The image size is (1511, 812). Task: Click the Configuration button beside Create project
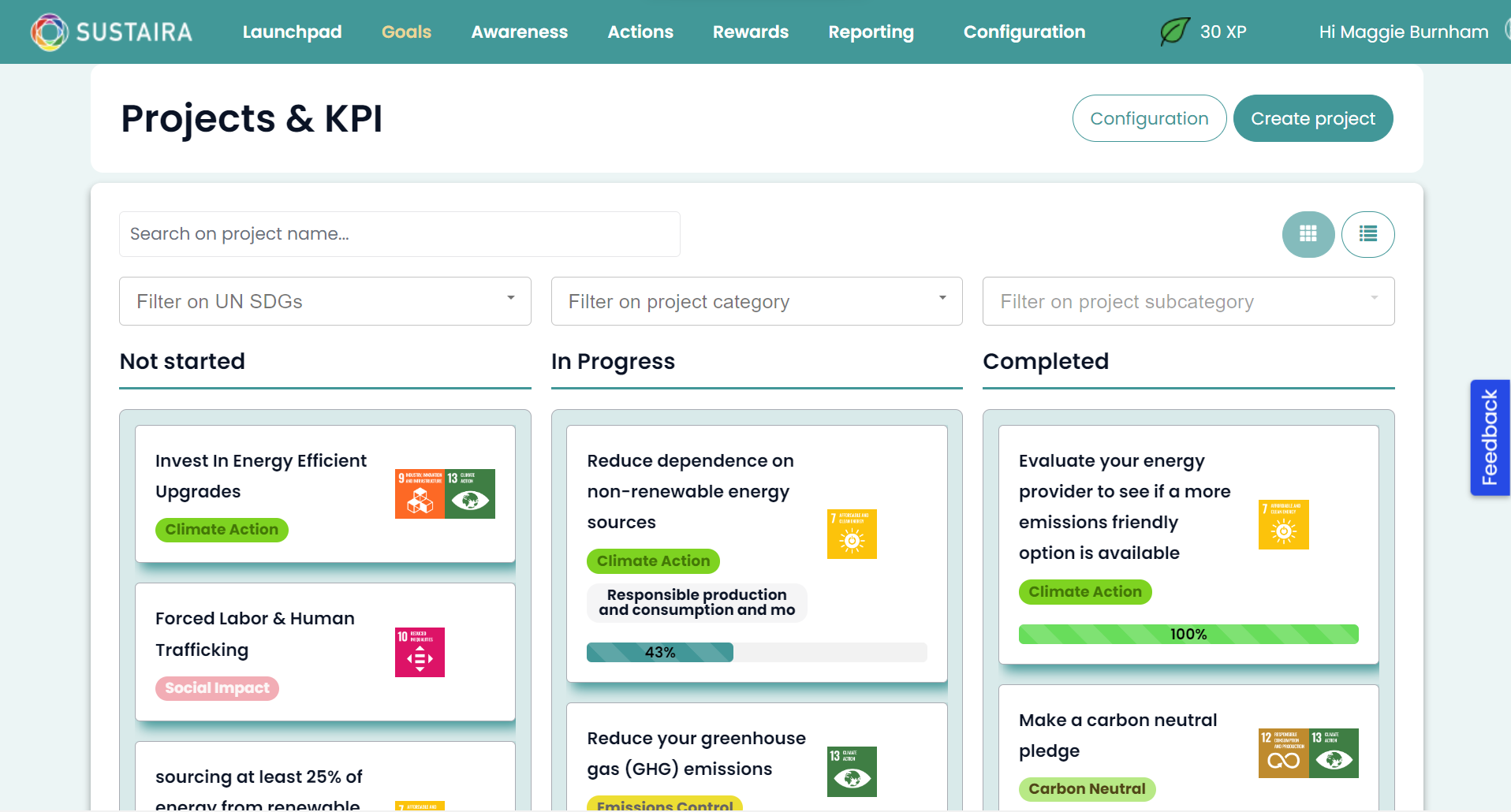click(x=1149, y=118)
